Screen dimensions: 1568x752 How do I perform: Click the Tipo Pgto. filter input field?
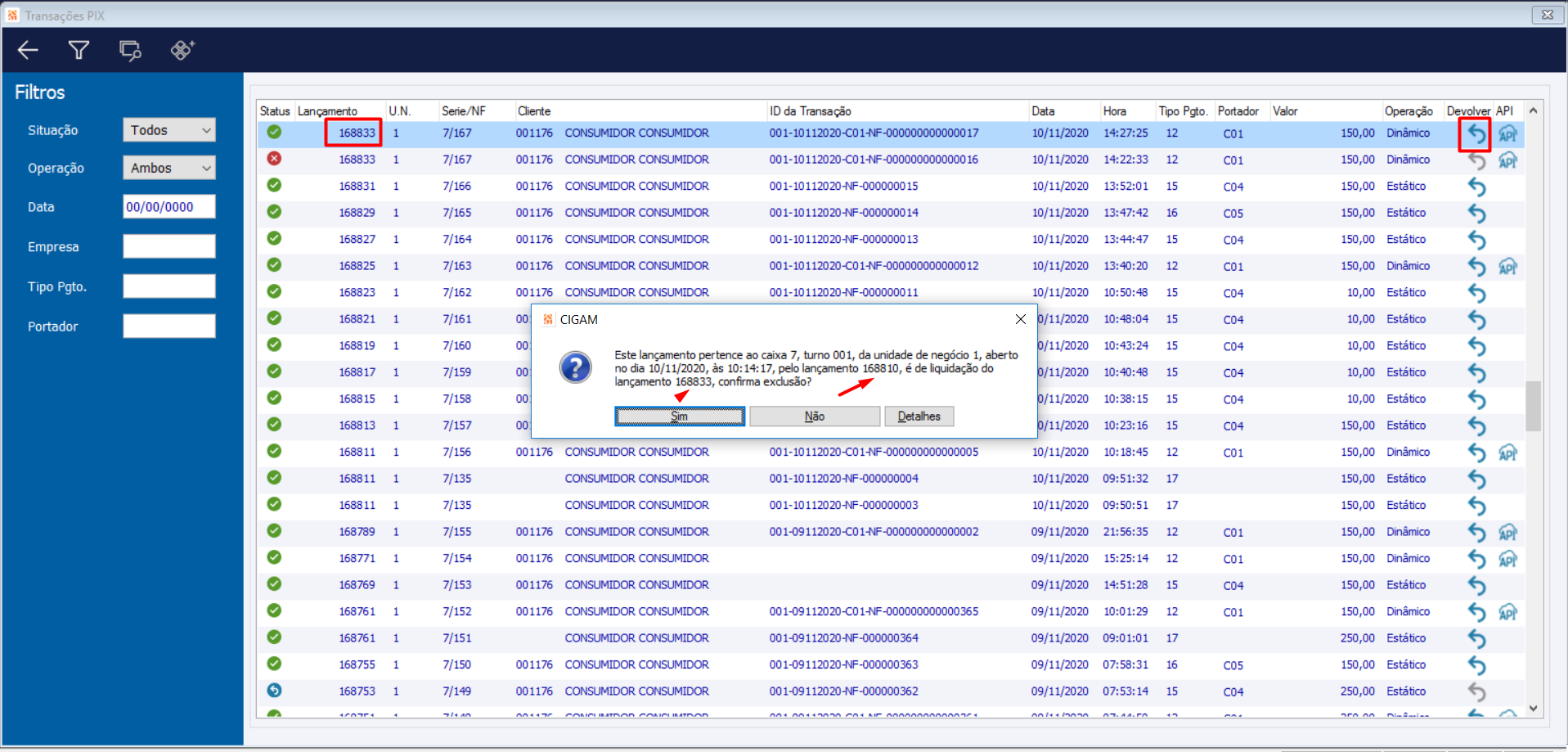pyautogui.click(x=169, y=286)
